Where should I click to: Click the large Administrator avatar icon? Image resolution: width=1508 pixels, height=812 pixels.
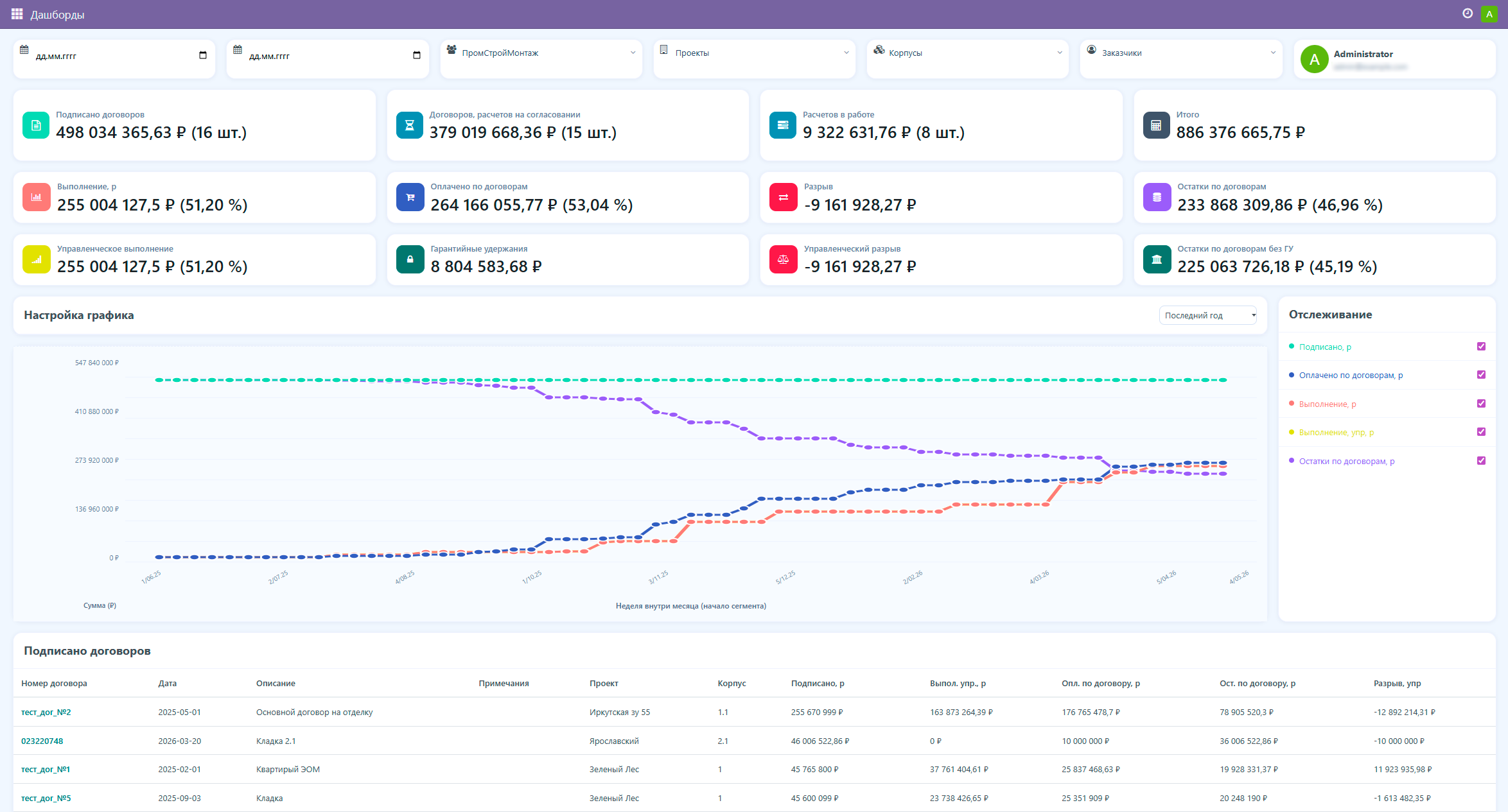1314,59
